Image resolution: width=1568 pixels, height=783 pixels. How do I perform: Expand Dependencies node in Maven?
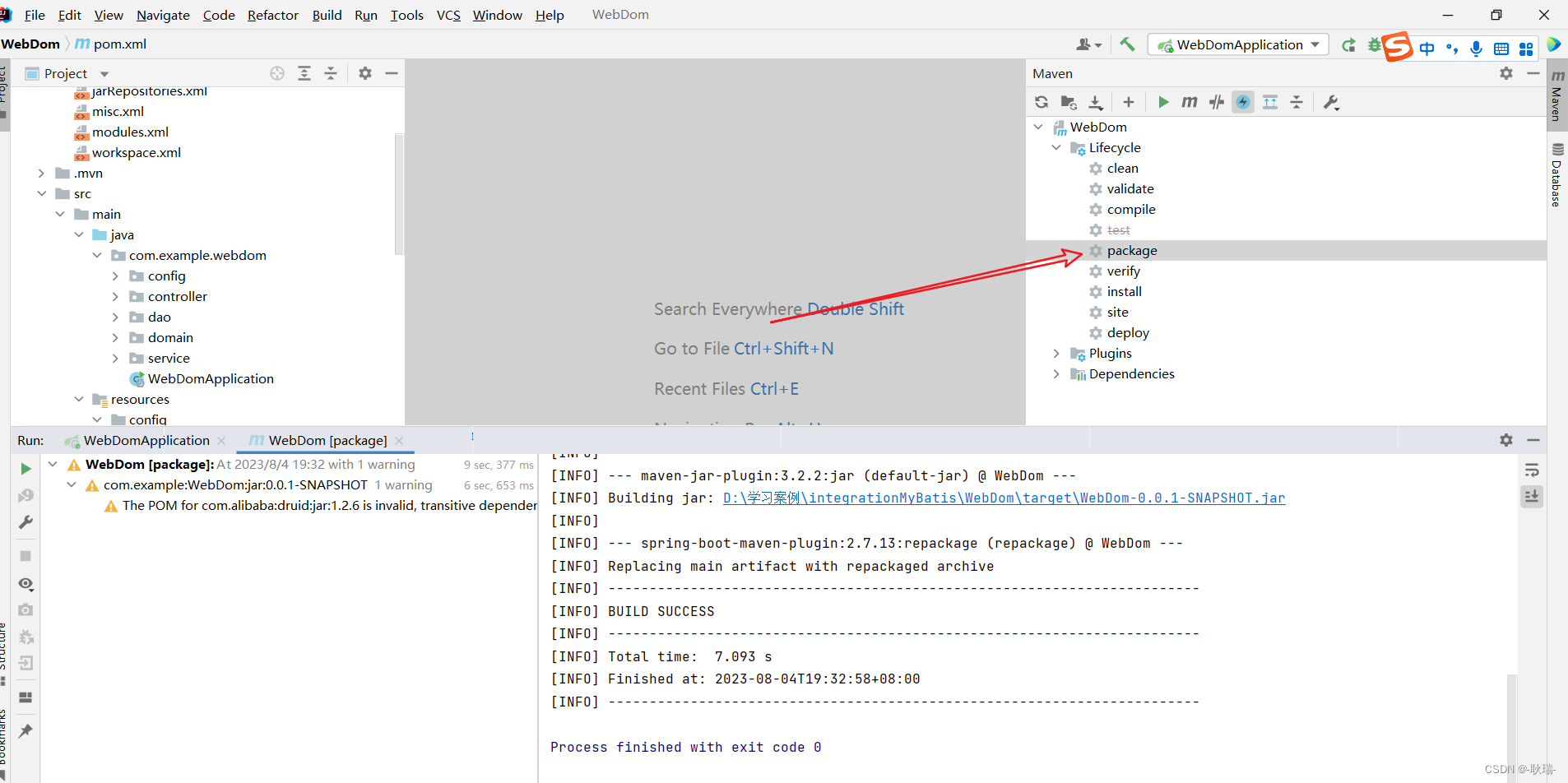click(x=1056, y=373)
